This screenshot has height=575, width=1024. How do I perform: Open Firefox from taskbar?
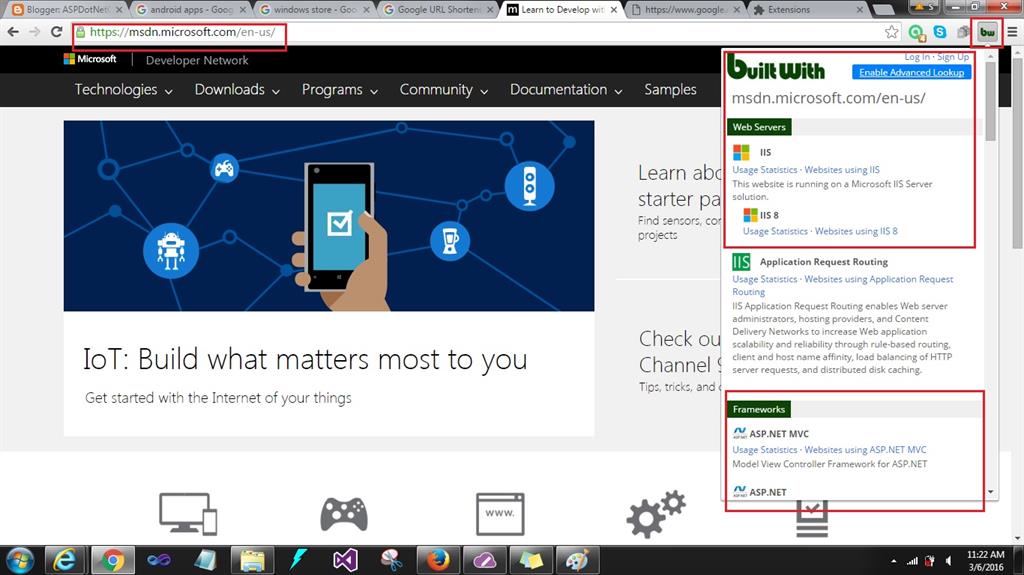438,561
